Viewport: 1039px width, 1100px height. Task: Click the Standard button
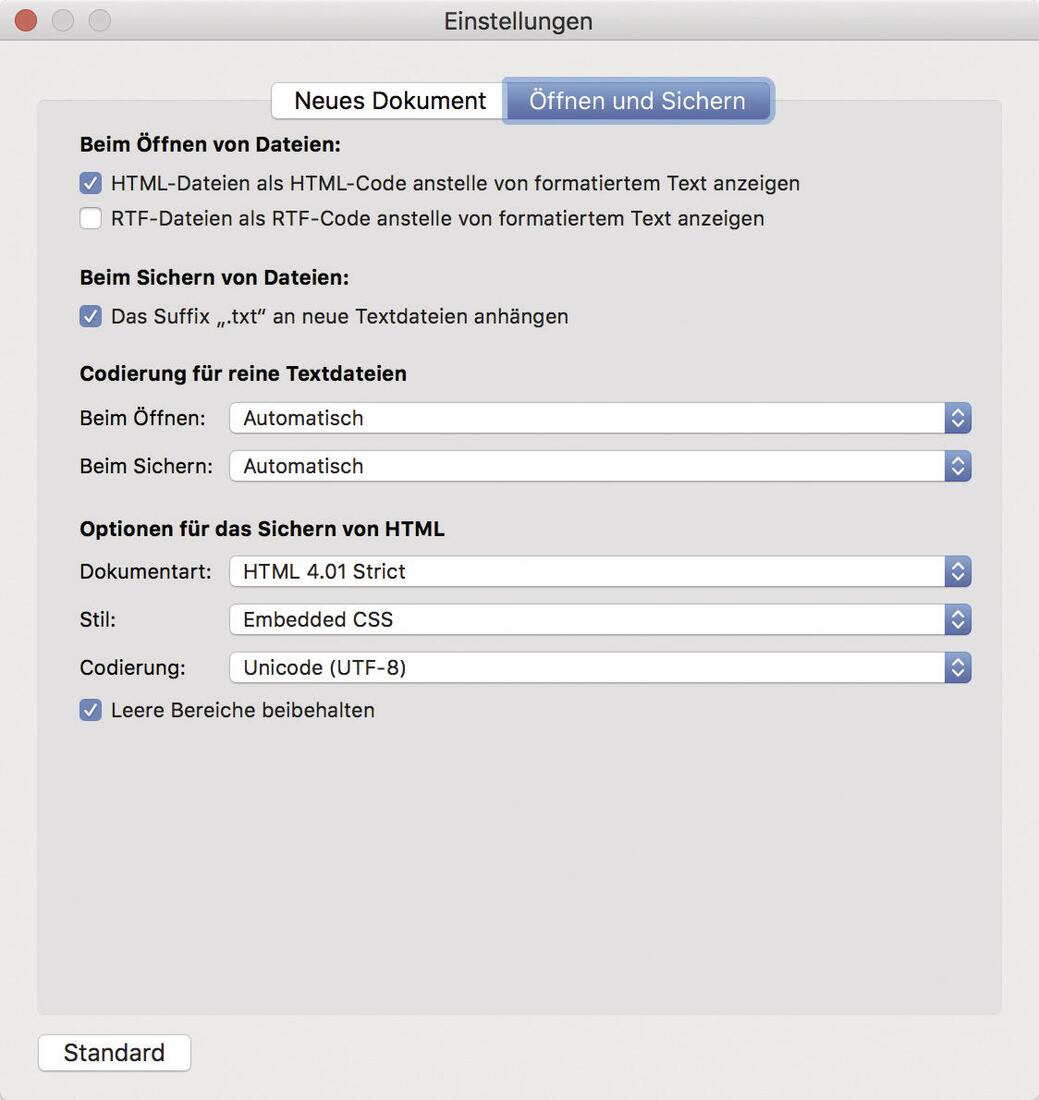tap(113, 1052)
